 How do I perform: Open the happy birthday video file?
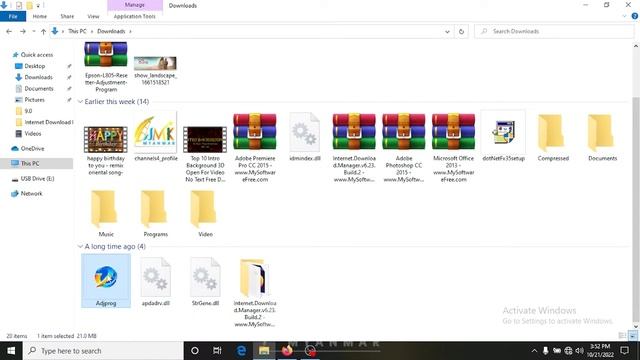pyautogui.click(x=106, y=150)
